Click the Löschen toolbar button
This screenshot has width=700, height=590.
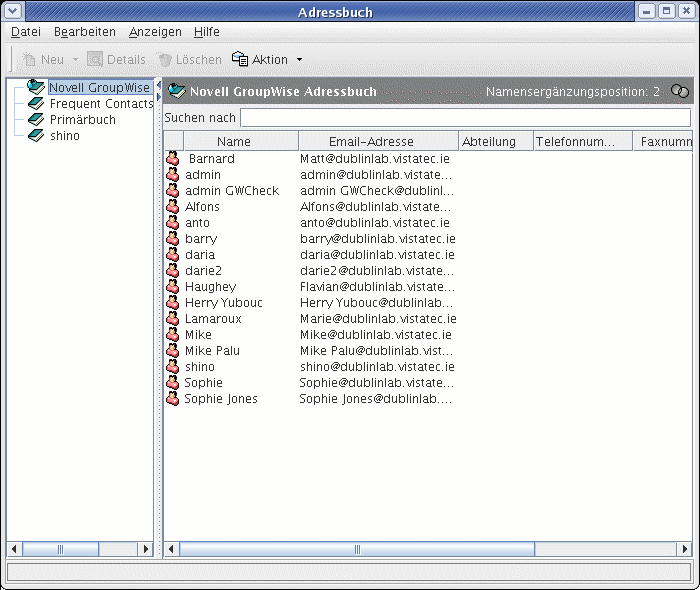tap(189, 59)
